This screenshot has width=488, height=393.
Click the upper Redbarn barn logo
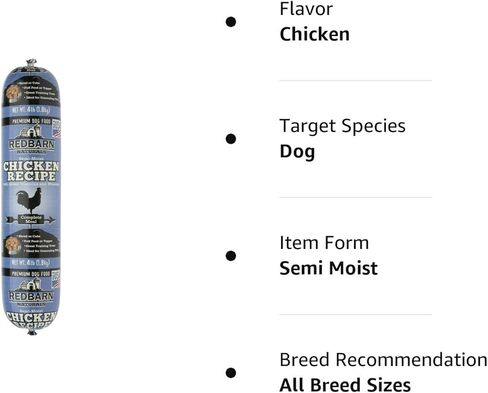(x=31, y=139)
